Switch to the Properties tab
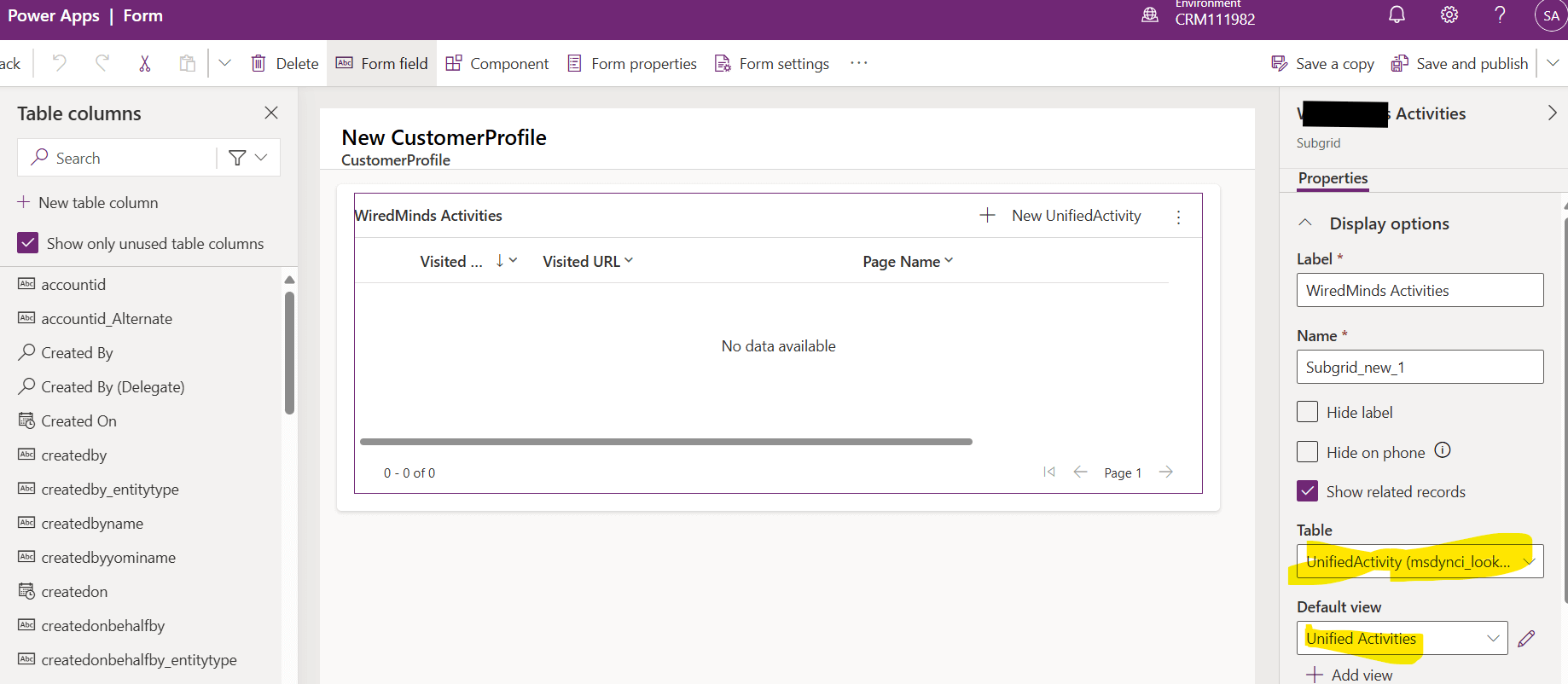Image resolution: width=1568 pixels, height=684 pixels. (1333, 178)
